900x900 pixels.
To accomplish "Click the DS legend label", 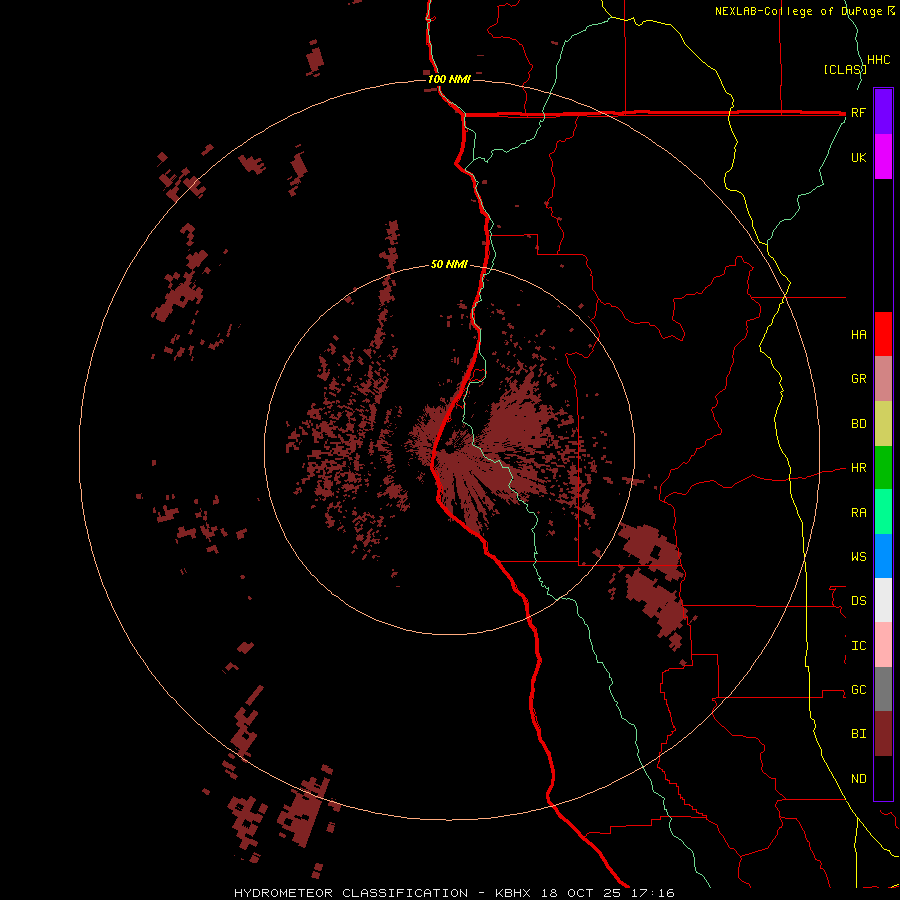I will [858, 601].
